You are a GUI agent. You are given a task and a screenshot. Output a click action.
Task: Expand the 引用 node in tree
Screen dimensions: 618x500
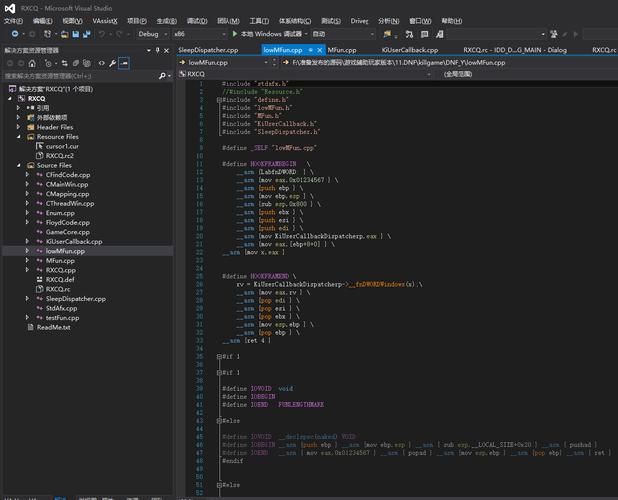click(18, 108)
